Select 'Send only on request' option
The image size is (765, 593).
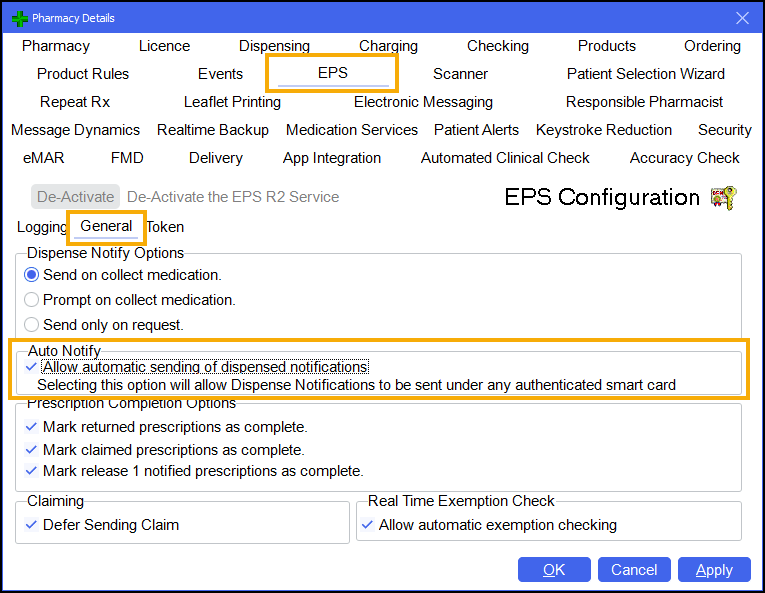[x=33, y=325]
